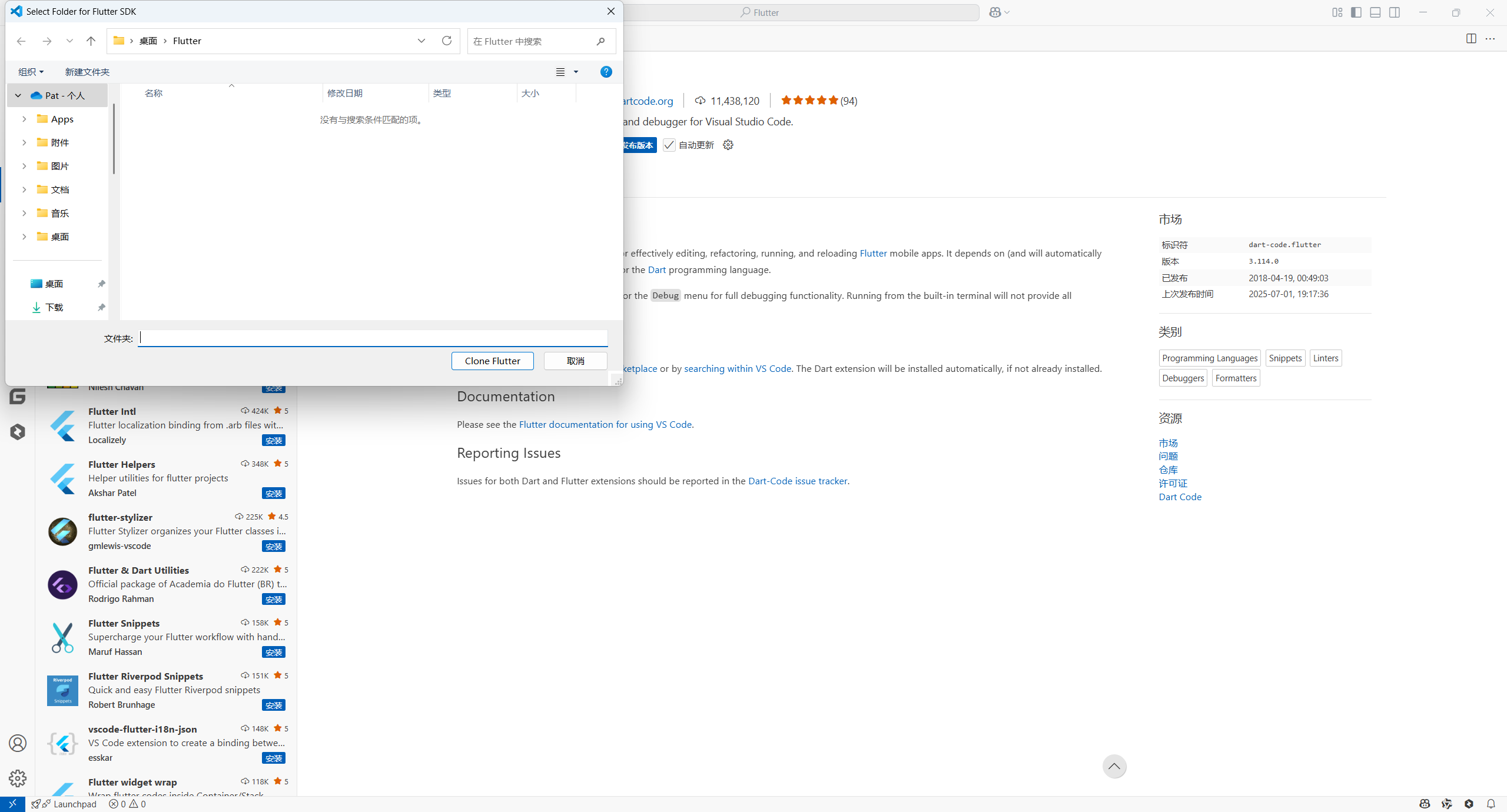This screenshot has width=1507, height=812.
Task: Expand the Apps folder node
Action: tap(24, 119)
